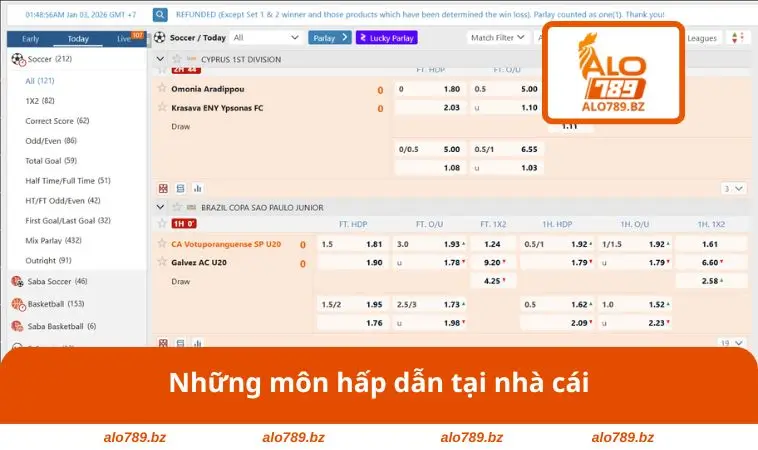Viewport: 758px width, 450px height.
Task: Switch to the Today tab
Action: pyautogui.click(x=78, y=39)
